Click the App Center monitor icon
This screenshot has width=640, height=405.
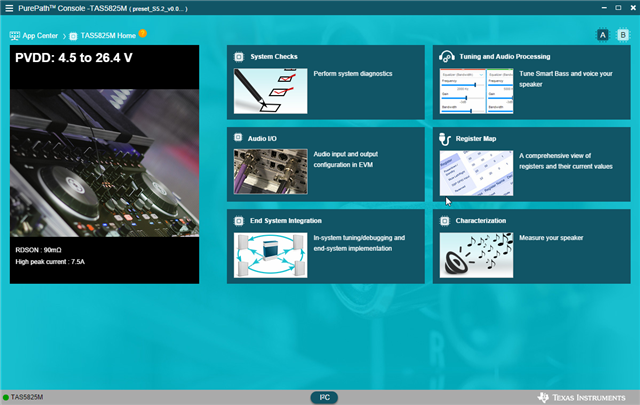pos(15,36)
